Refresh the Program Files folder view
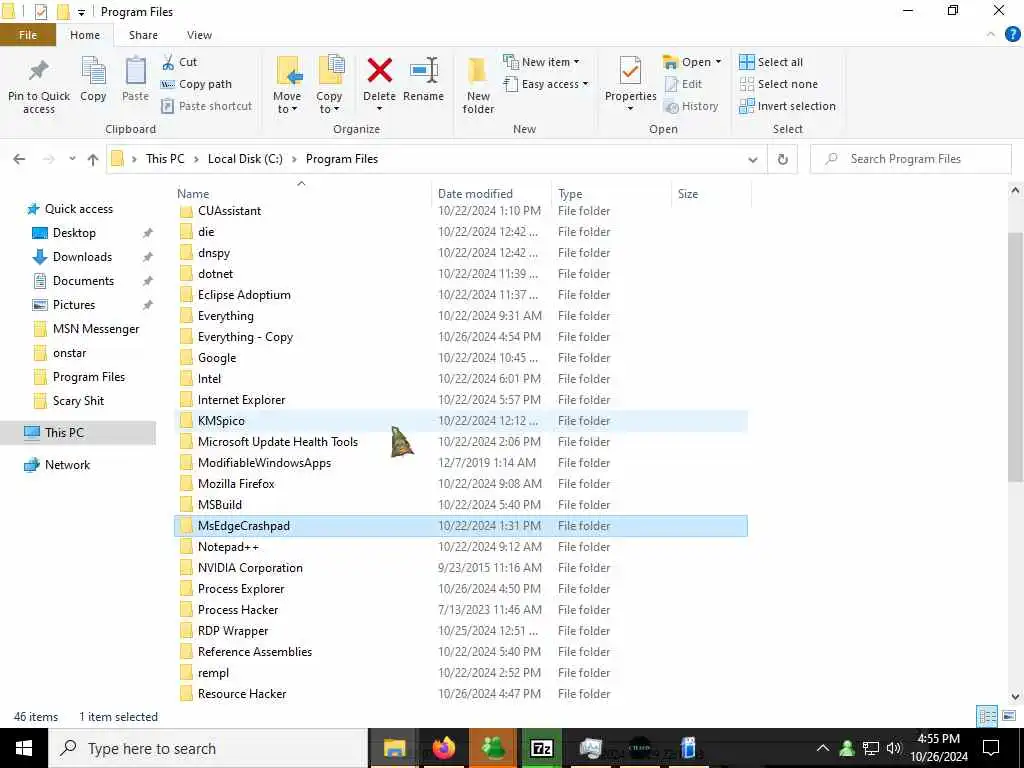Screen dimensions: 1024x768 click(782, 159)
